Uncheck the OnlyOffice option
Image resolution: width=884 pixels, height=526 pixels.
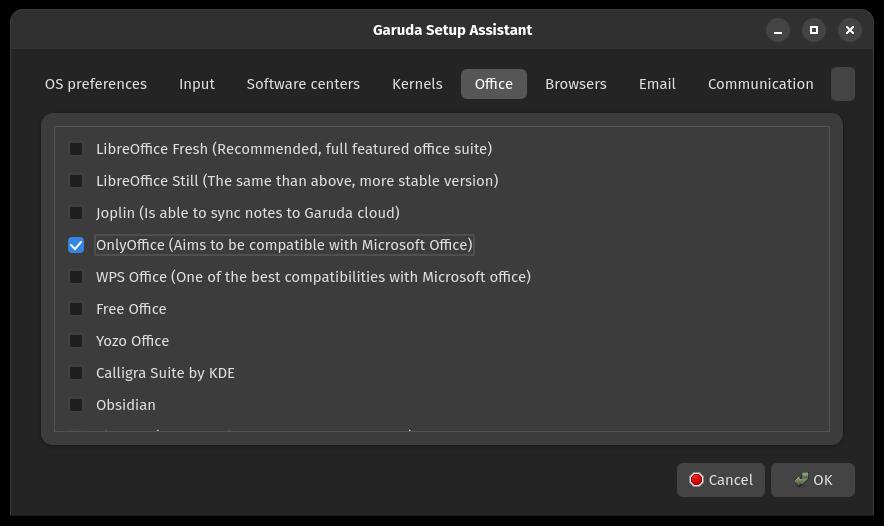tap(76, 245)
